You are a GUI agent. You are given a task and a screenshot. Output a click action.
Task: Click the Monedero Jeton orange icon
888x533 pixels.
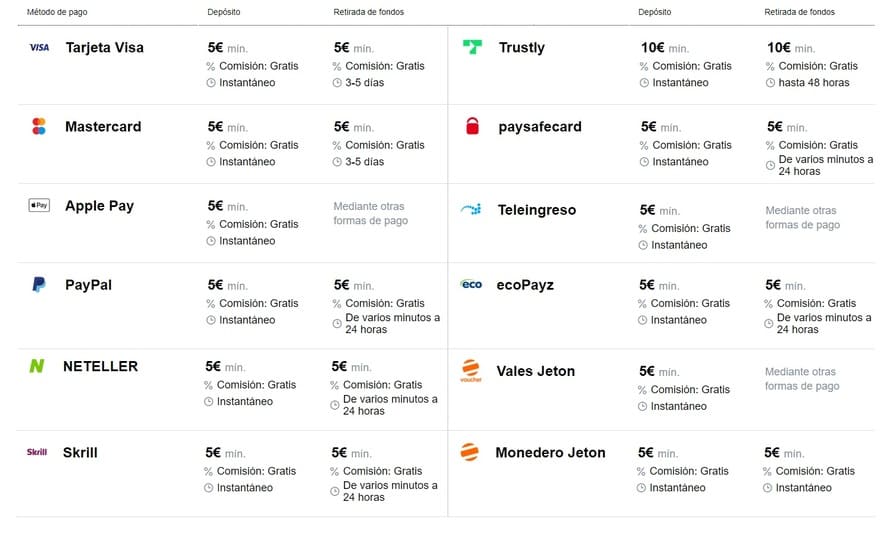(469, 452)
